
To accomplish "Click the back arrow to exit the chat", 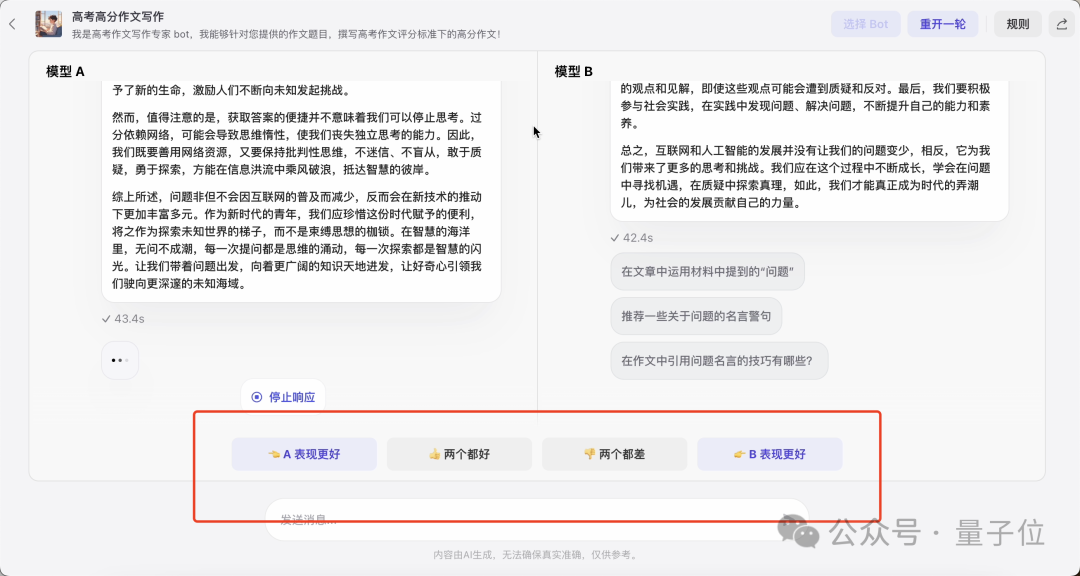I will click(14, 23).
